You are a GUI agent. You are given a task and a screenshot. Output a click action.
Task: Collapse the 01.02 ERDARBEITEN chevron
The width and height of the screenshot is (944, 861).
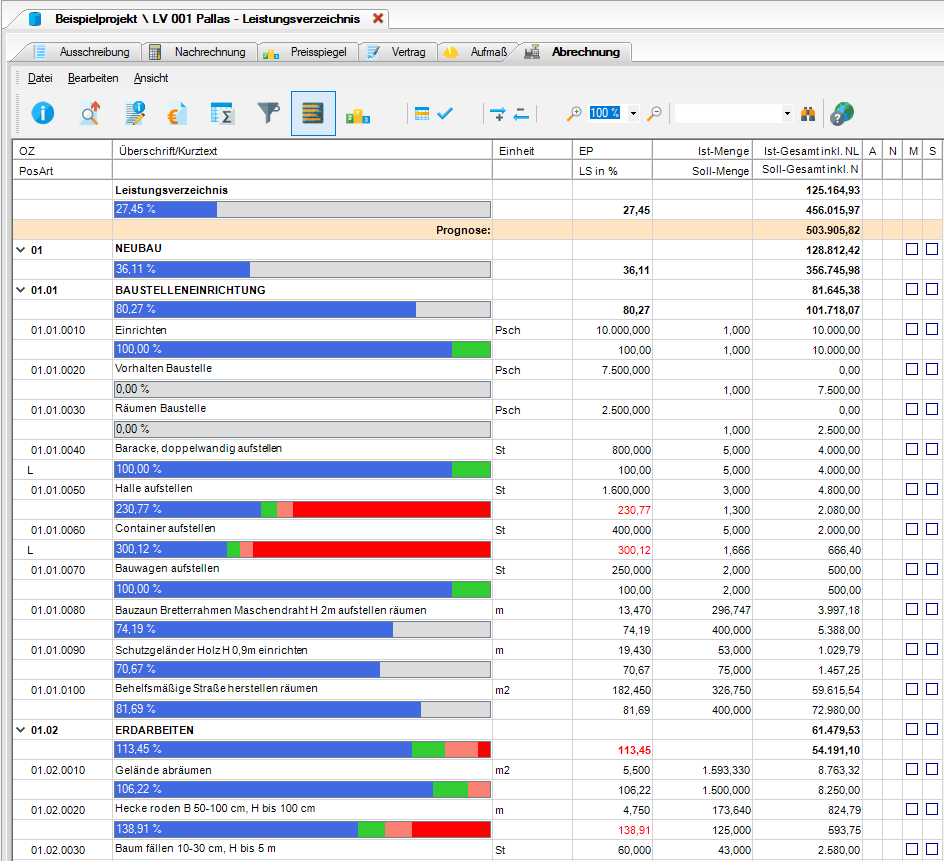pos(20,730)
